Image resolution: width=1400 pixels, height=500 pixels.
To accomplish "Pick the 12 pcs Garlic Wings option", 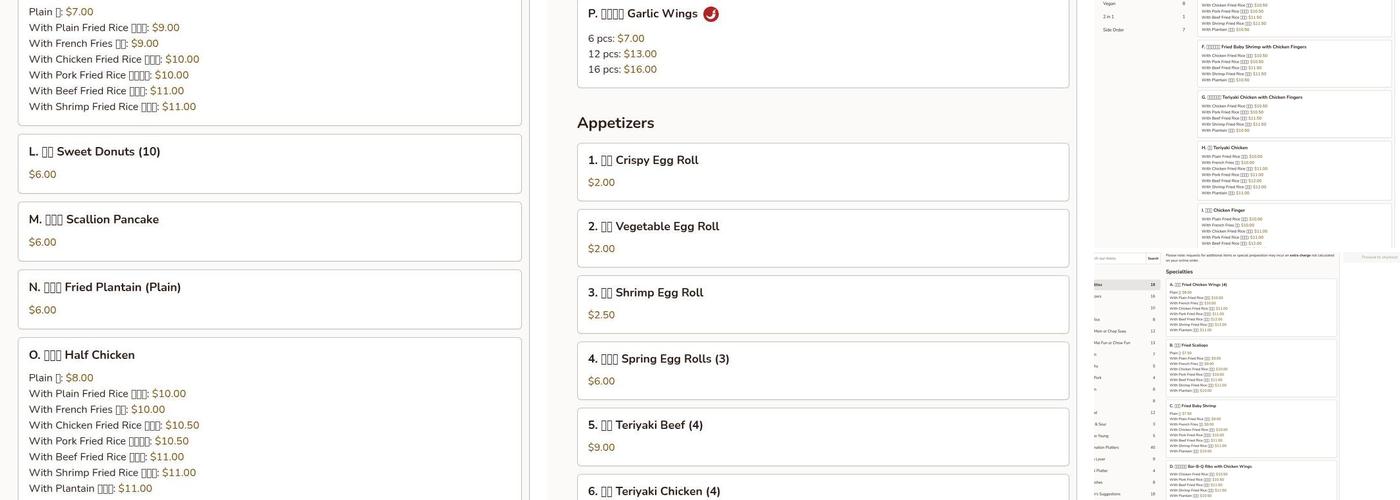I will click(622, 54).
